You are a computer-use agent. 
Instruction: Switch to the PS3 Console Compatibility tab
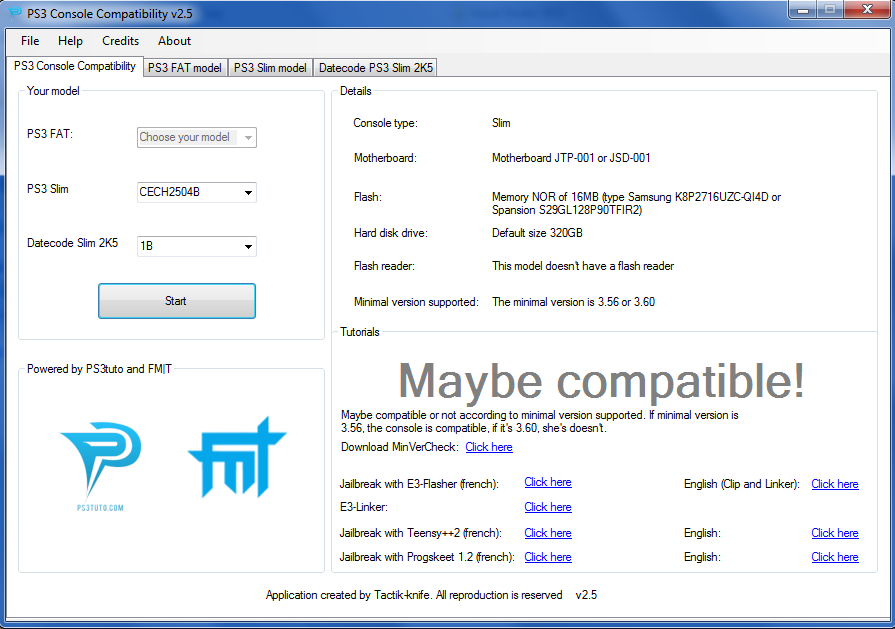pyautogui.click(x=75, y=66)
